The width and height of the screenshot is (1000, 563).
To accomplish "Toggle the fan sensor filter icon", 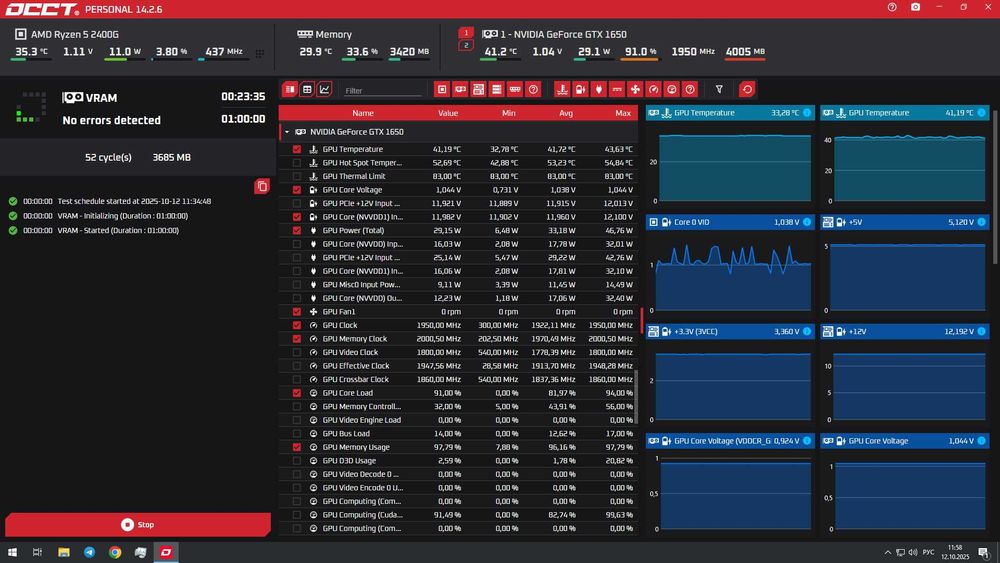I will 635,89.
